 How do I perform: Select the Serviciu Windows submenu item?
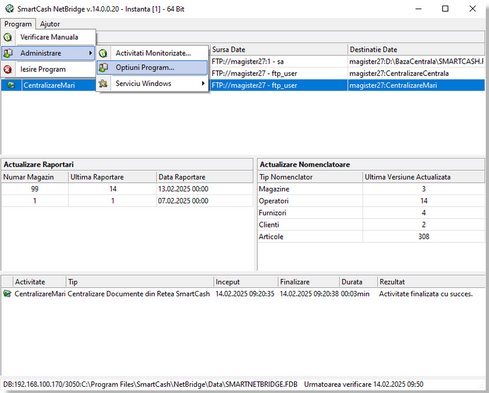point(153,83)
